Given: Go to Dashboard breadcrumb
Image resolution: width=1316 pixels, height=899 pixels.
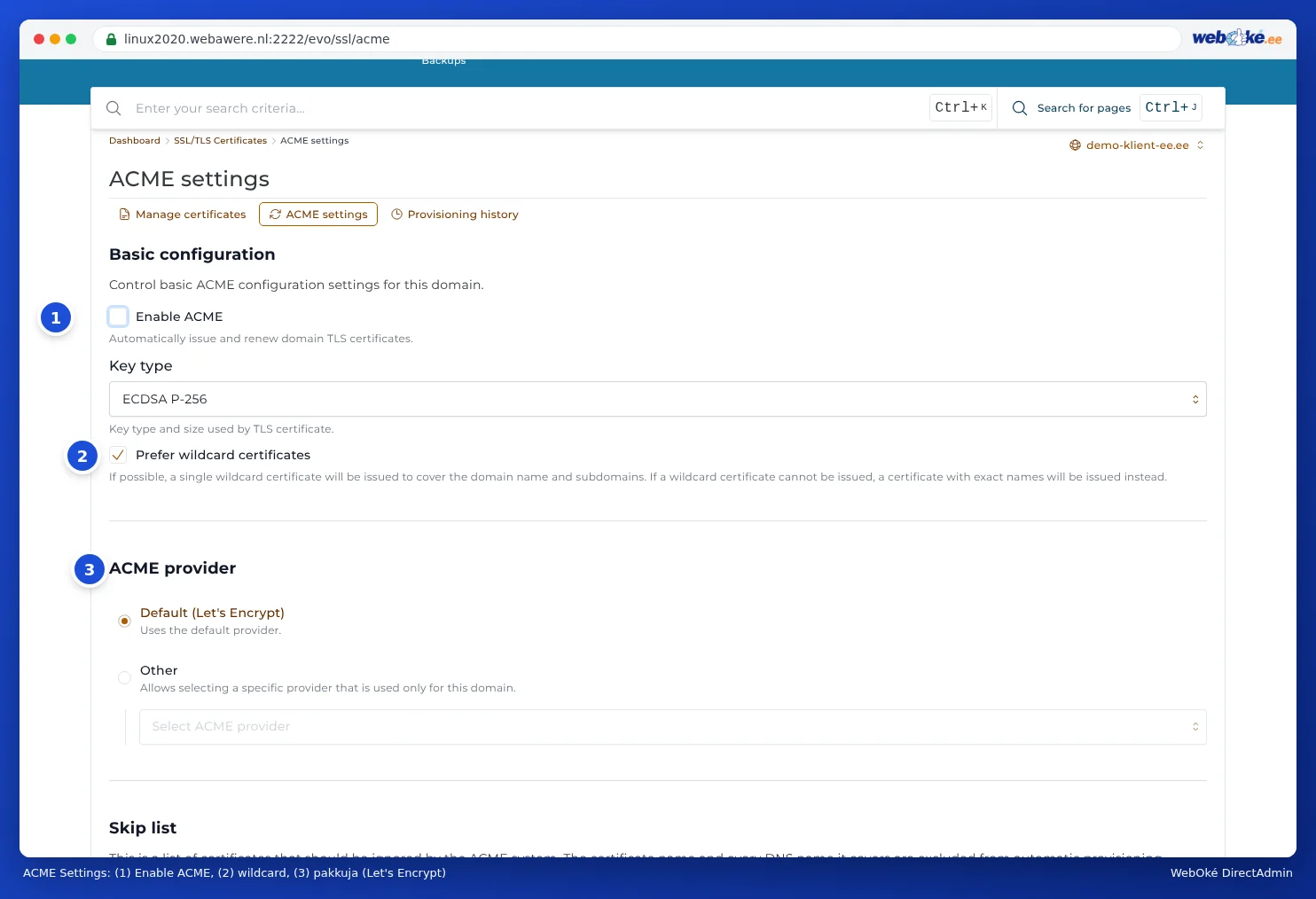Looking at the screenshot, I should tap(135, 141).
